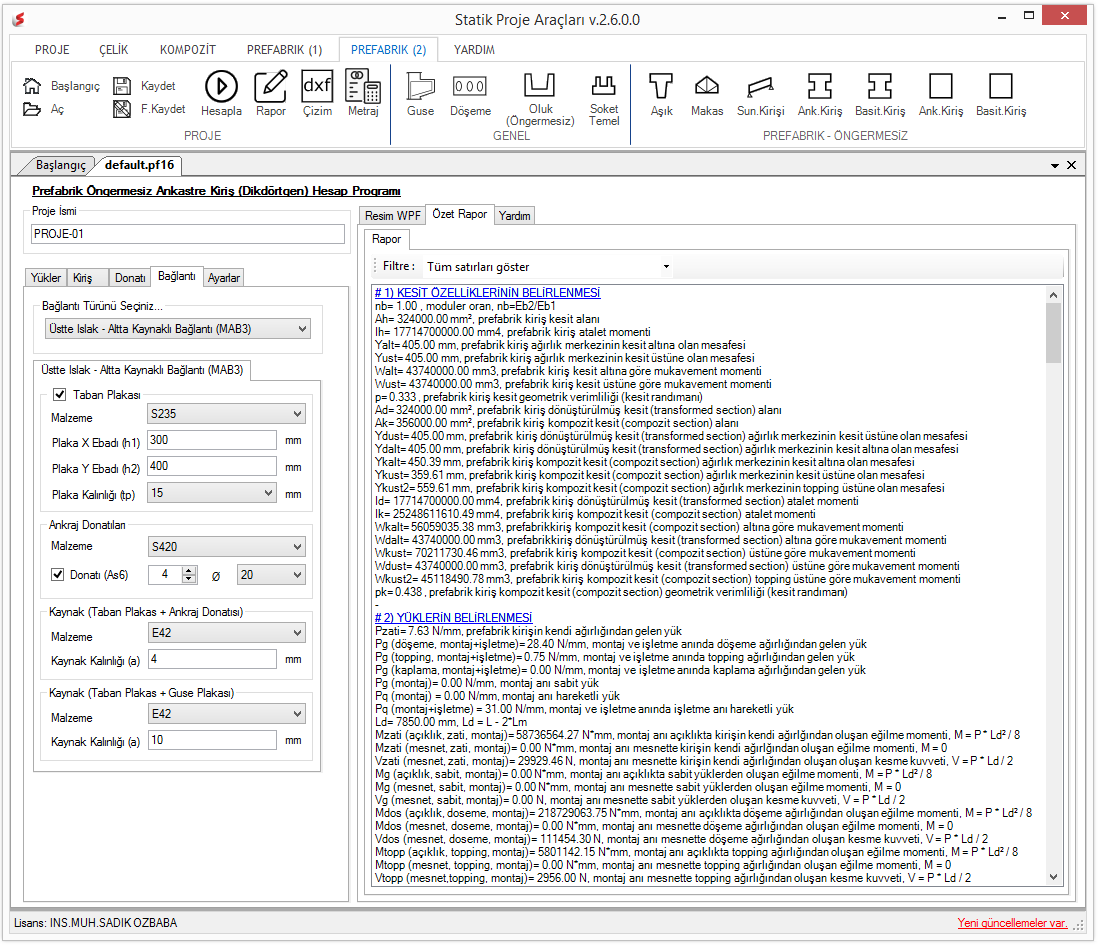Open Ankraj Donatısı weld Malzeme dropdown
The width and height of the screenshot is (1098, 946).
tap(226, 633)
